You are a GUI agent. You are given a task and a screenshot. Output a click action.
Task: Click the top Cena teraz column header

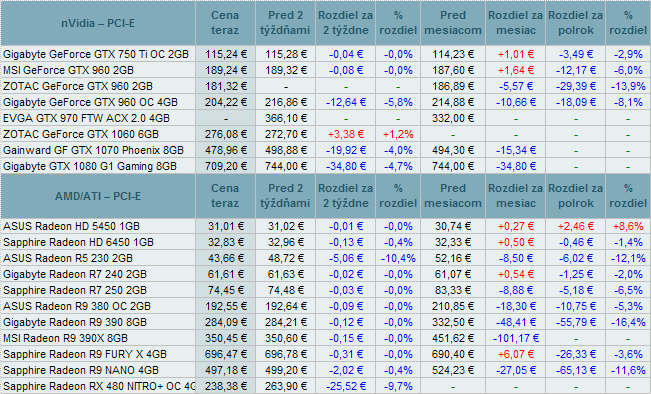coord(225,23)
